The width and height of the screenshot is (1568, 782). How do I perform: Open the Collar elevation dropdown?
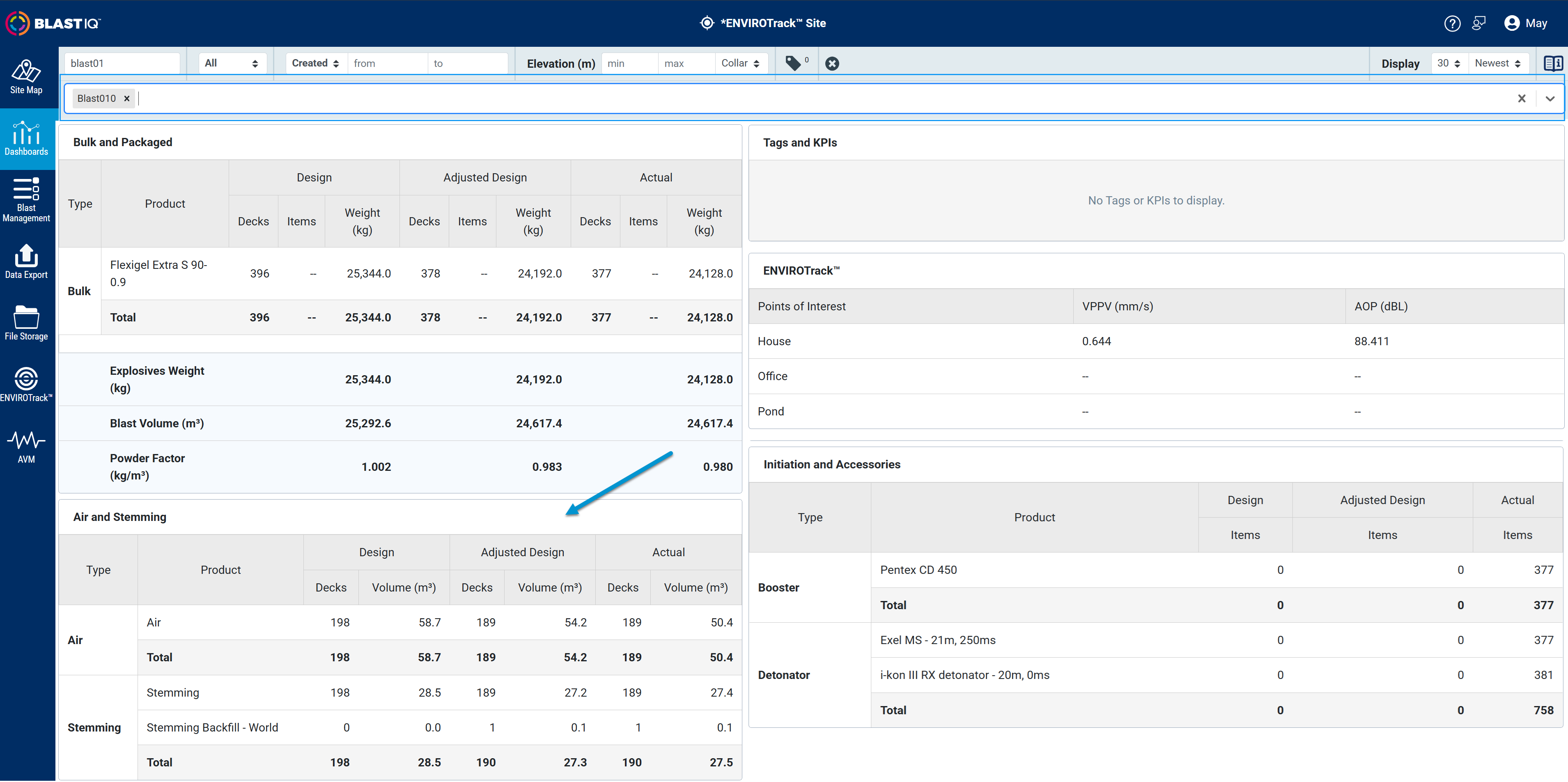point(741,63)
